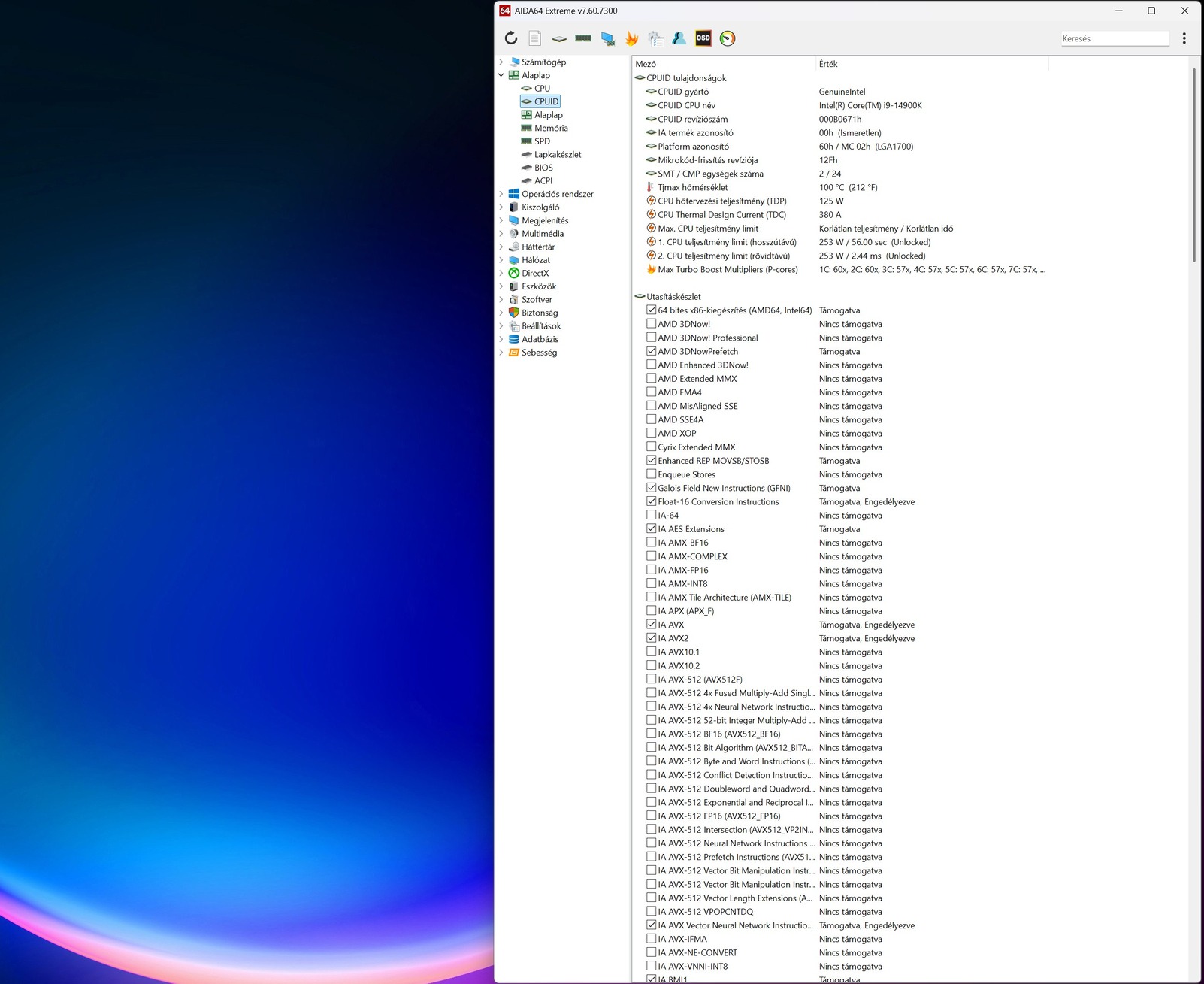Open the Memória tree item
The width and height of the screenshot is (1204, 984).
click(551, 128)
